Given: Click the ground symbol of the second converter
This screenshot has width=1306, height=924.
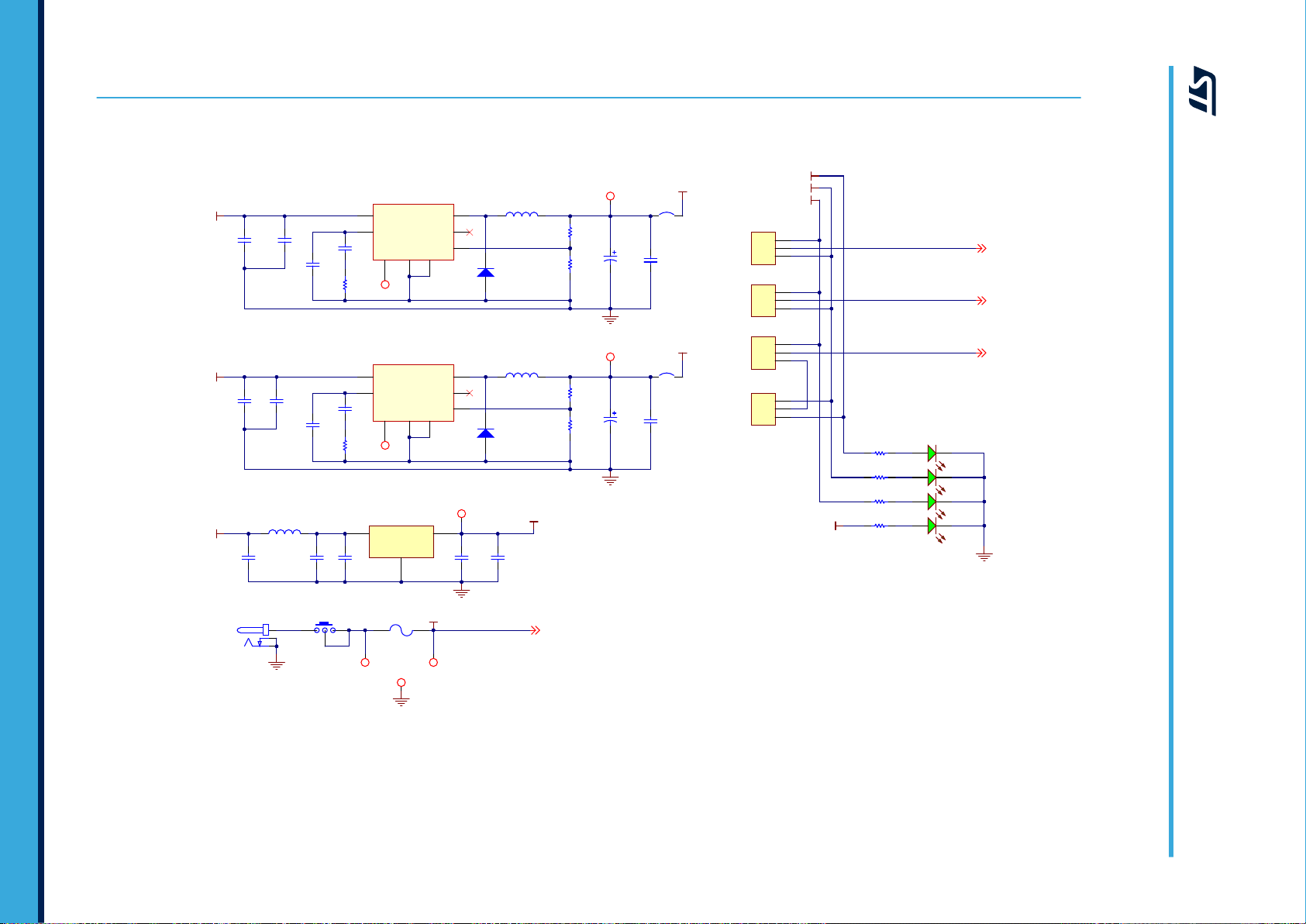Looking at the screenshot, I should click(611, 480).
